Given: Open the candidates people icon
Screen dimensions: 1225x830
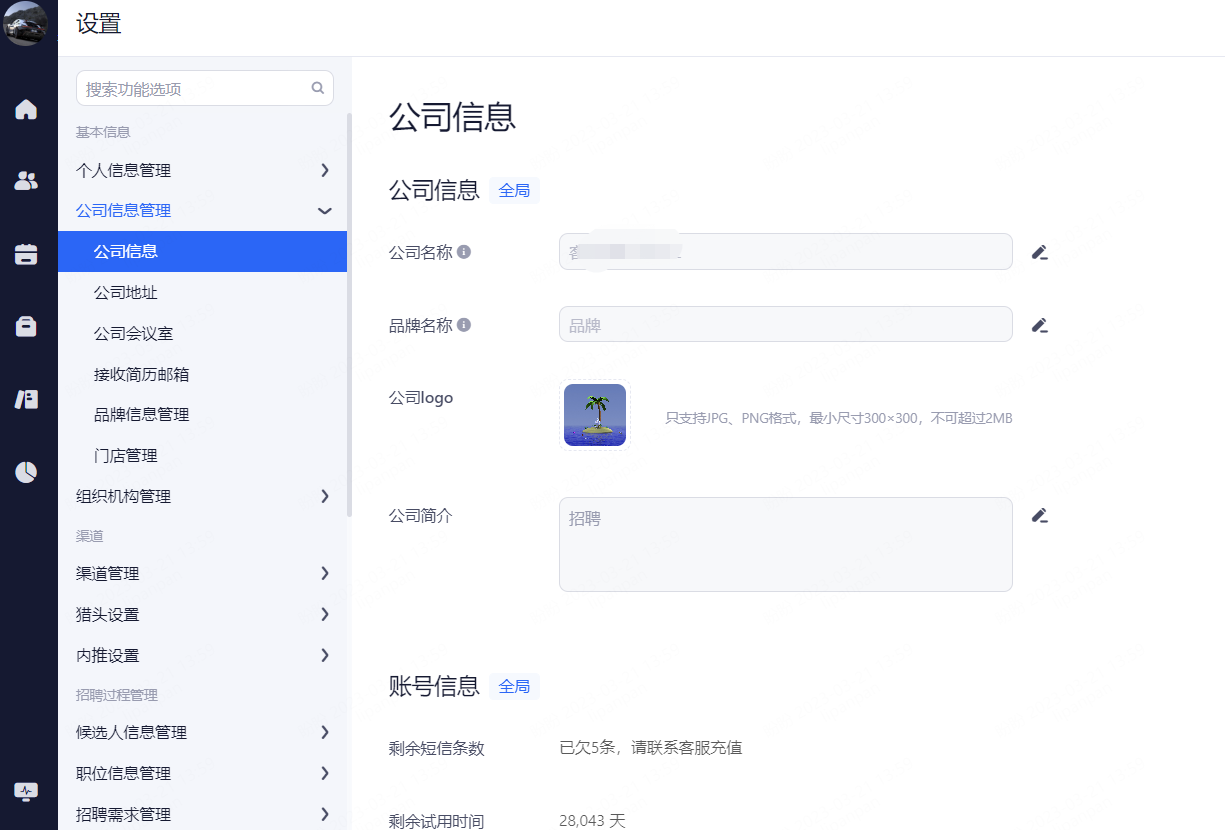Looking at the screenshot, I should pos(26,181).
